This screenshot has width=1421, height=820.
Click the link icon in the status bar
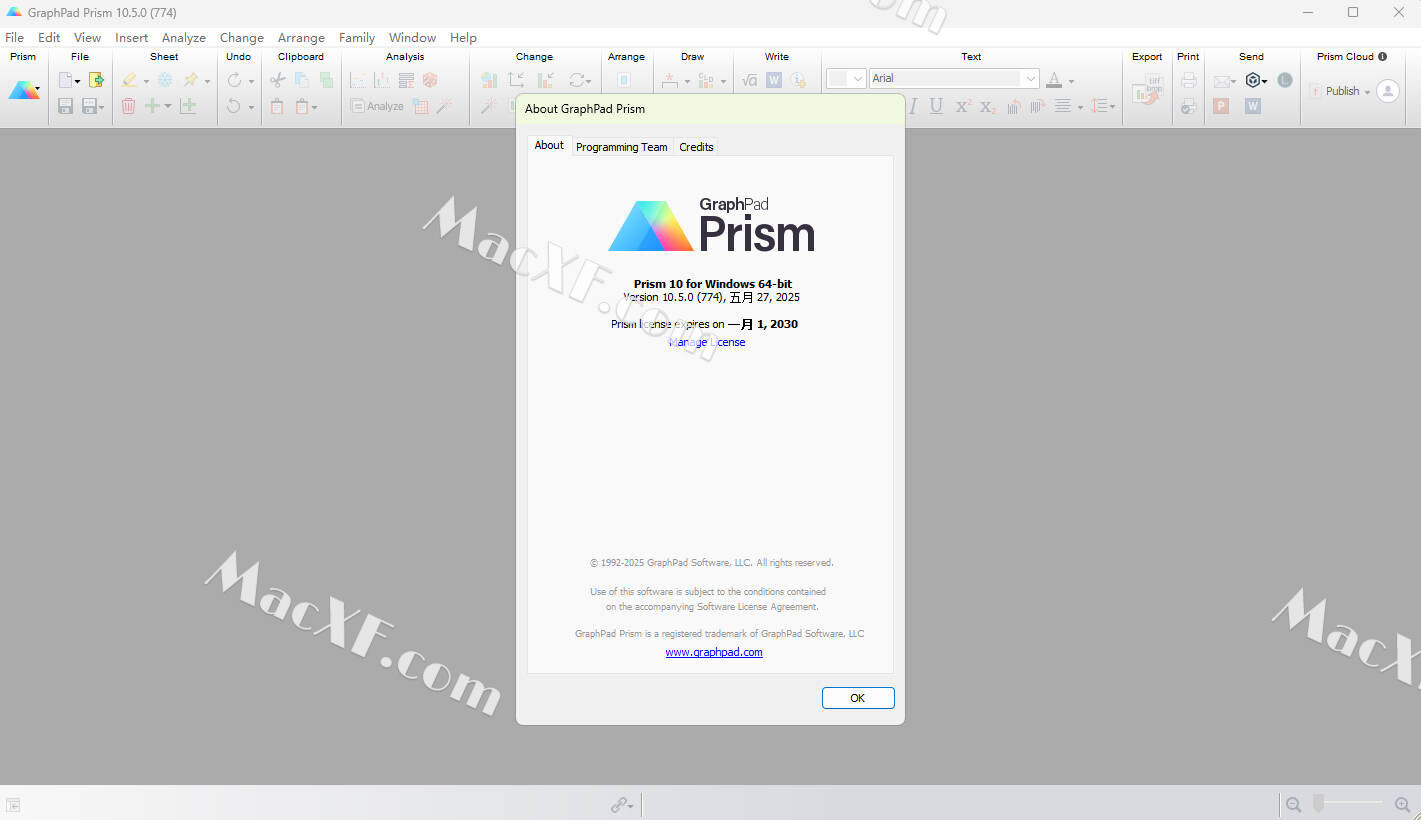[620, 804]
